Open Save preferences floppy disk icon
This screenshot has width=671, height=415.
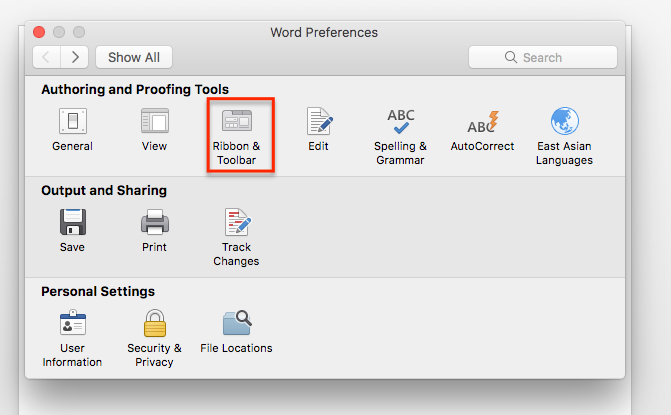click(72, 222)
